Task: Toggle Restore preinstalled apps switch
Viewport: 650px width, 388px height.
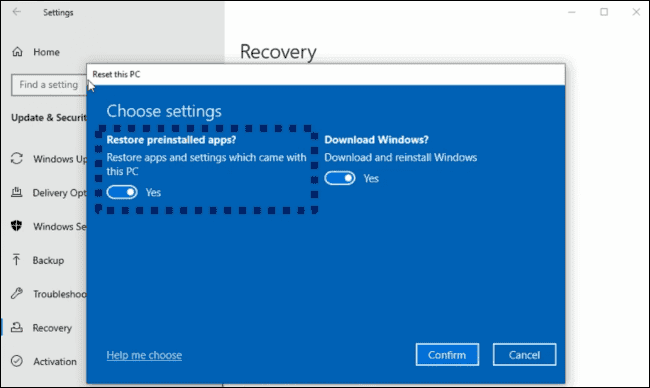Action: point(122,192)
